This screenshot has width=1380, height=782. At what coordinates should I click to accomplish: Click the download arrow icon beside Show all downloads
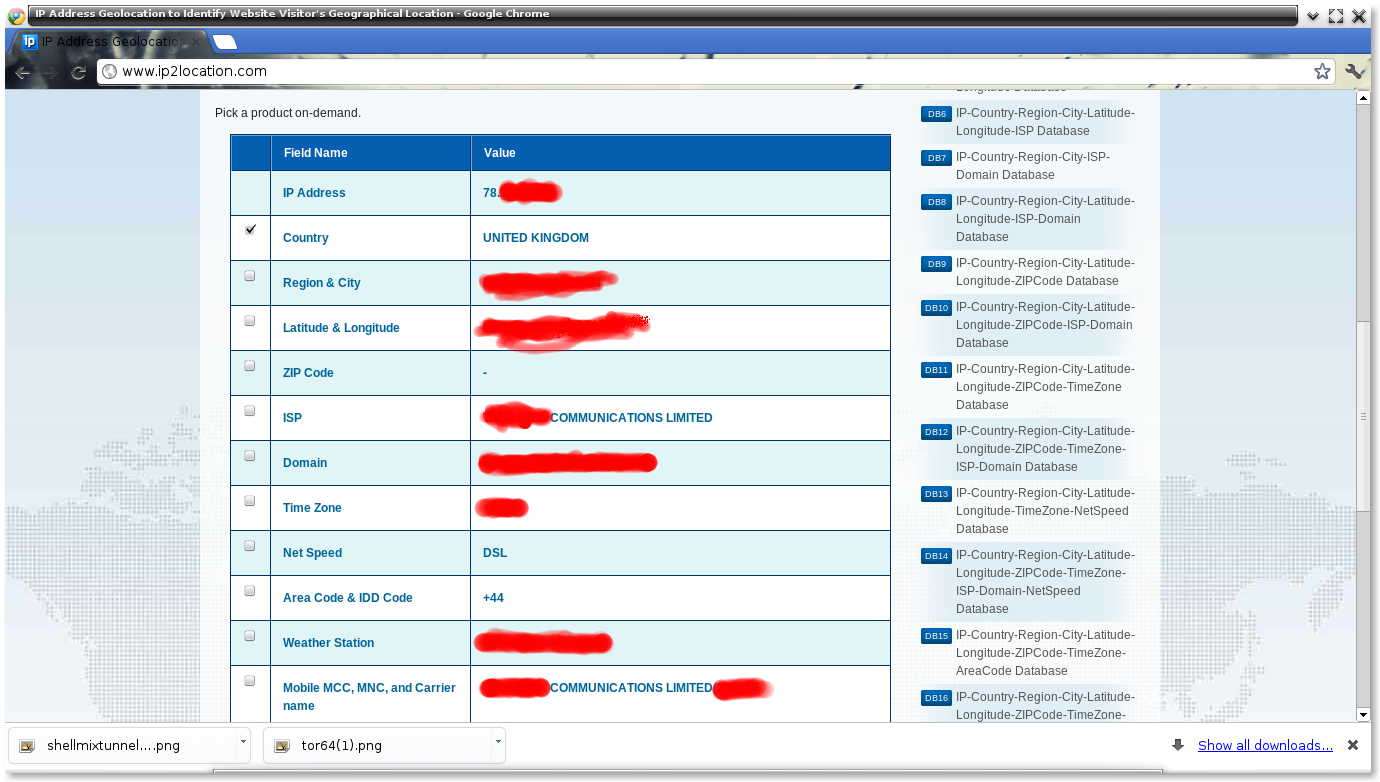point(1178,745)
